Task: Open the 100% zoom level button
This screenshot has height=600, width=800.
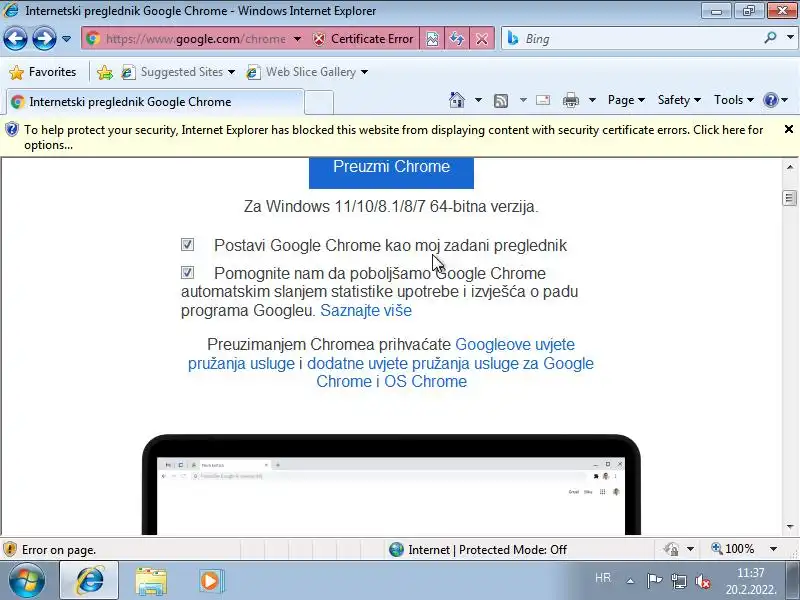Action: click(733, 549)
